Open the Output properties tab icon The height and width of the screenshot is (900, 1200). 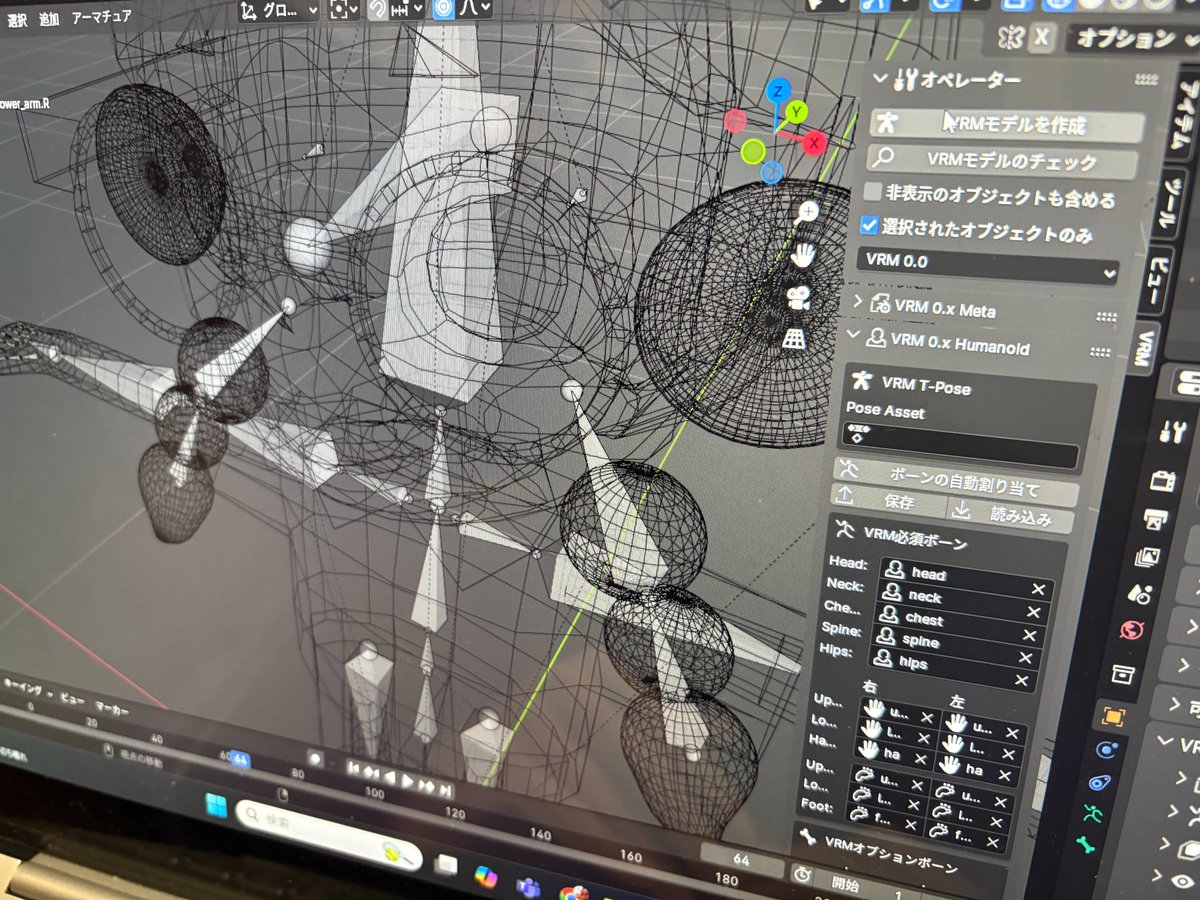click(x=1155, y=521)
